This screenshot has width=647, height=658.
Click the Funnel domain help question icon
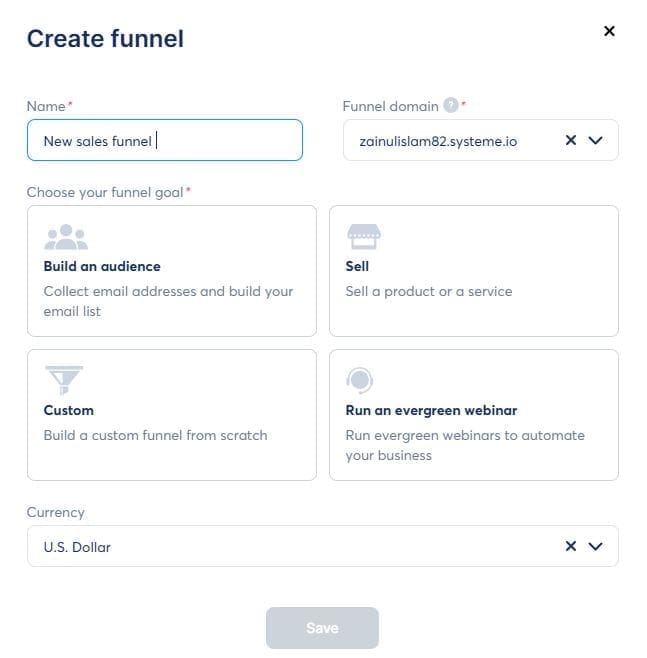(x=451, y=105)
